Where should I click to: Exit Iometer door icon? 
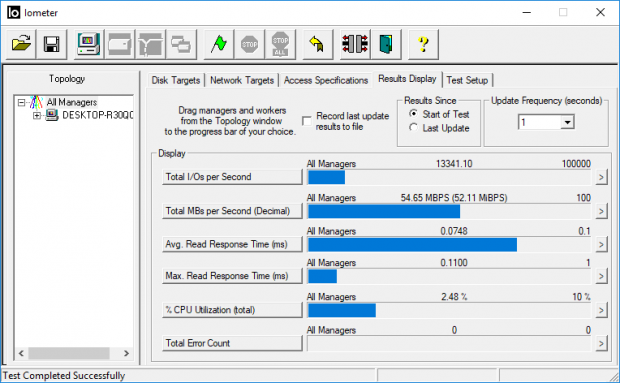[386, 44]
